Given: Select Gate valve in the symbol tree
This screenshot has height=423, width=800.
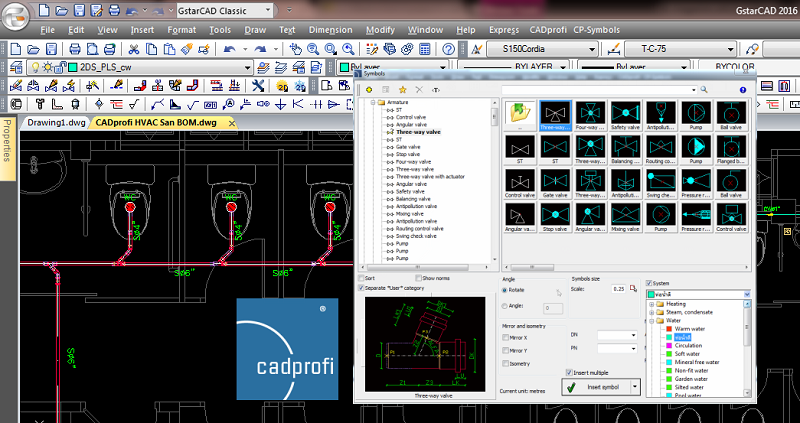Looking at the screenshot, I should pos(408,146).
